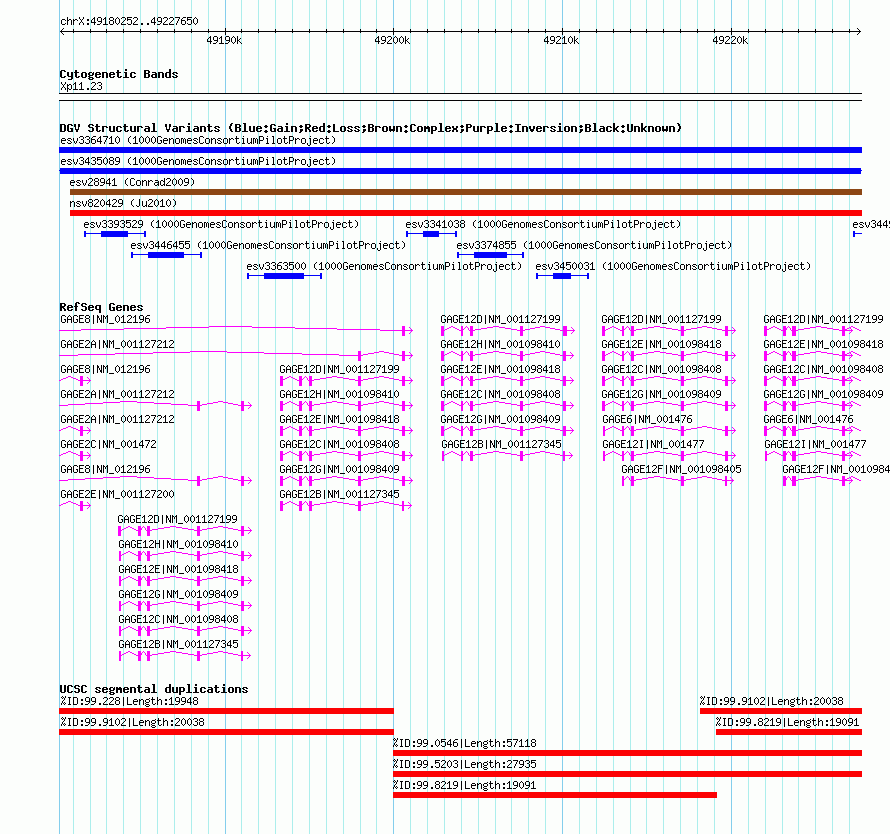Open the %ID:99.228|Length:19948 duplication
The height and width of the screenshot is (834, 890).
pos(226,711)
